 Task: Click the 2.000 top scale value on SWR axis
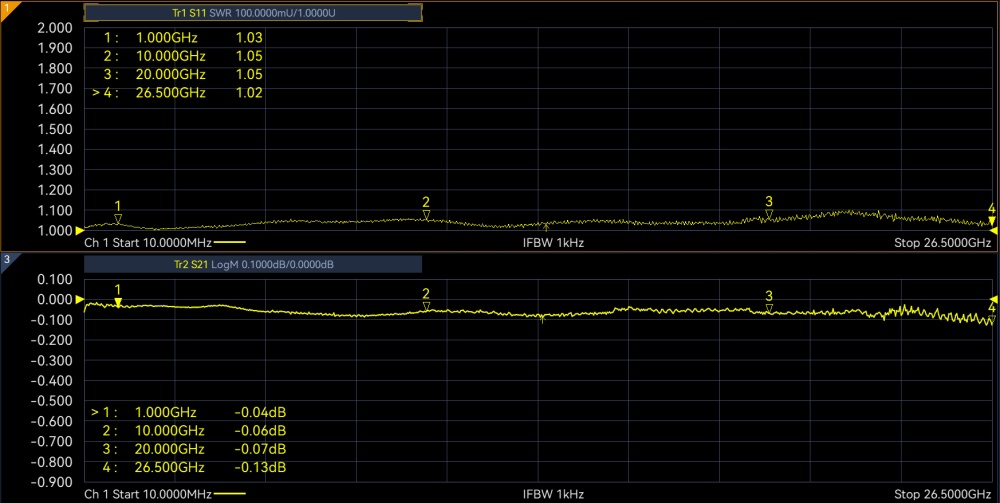coord(56,27)
